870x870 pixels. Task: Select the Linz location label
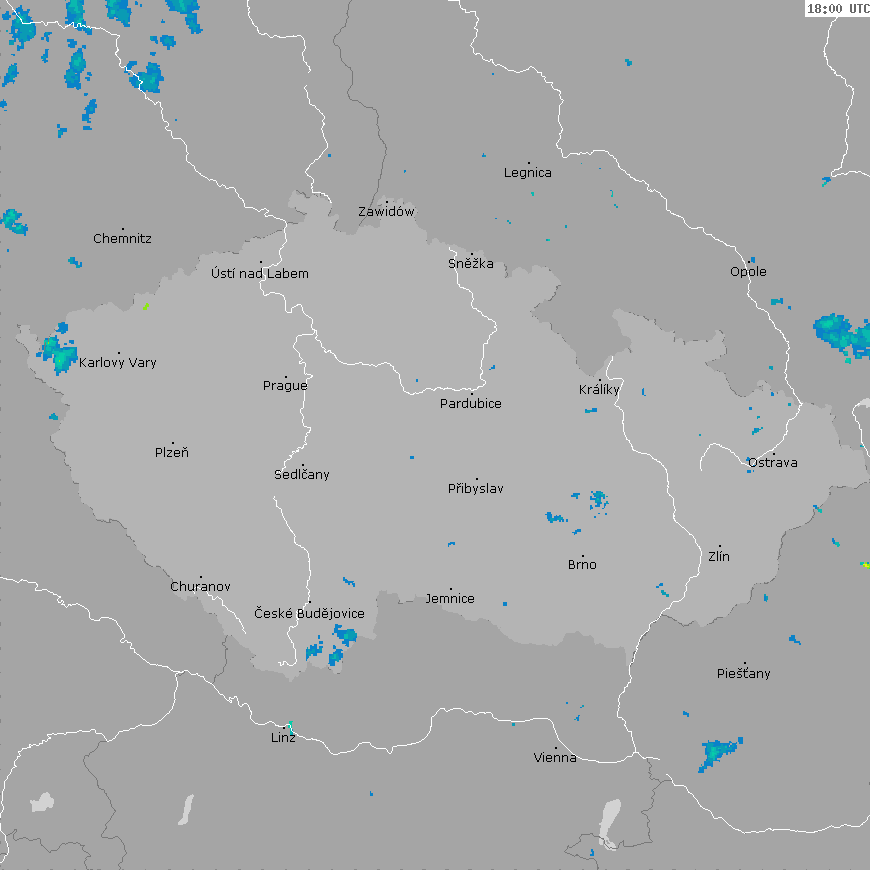coord(283,738)
